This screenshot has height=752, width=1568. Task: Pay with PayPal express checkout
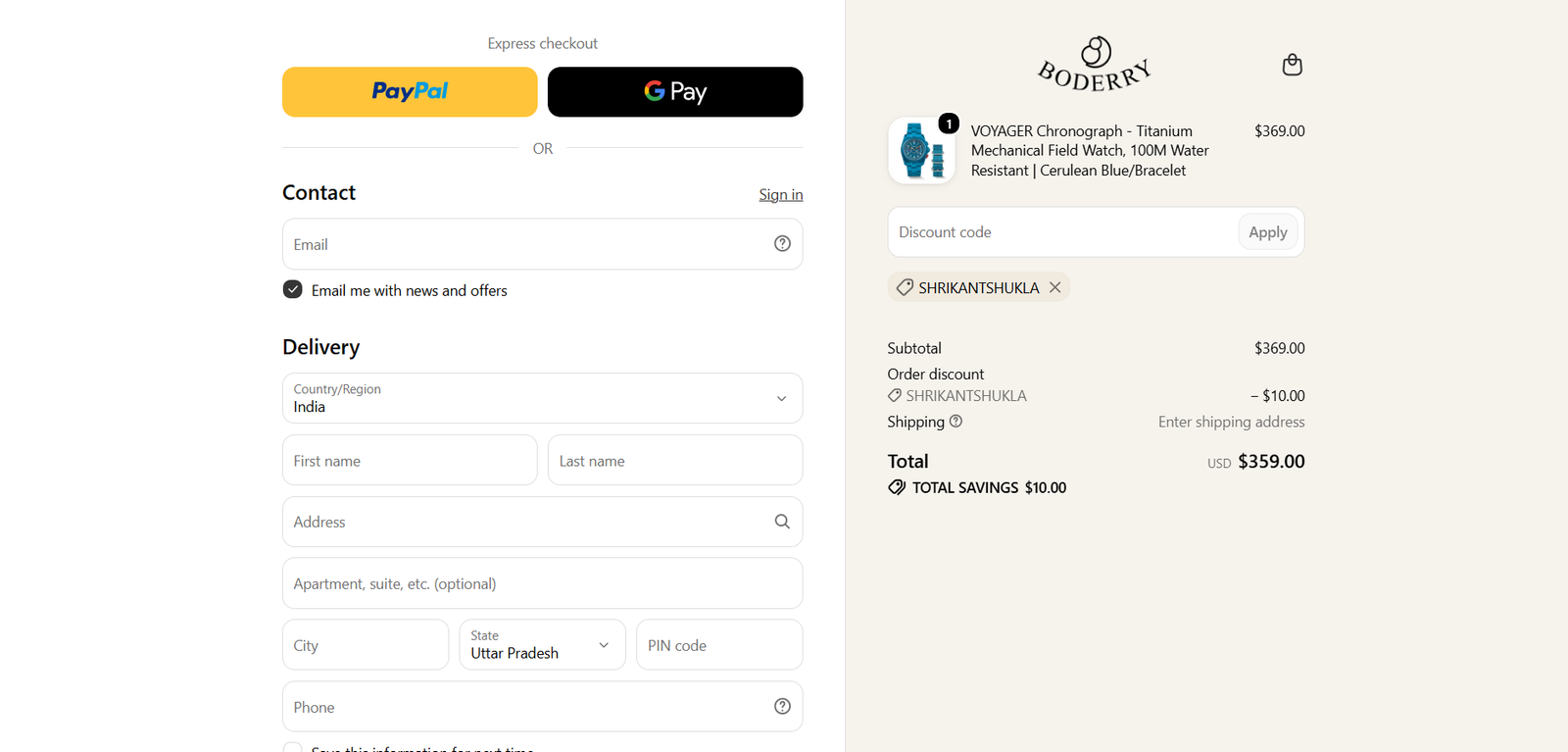[410, 92]
